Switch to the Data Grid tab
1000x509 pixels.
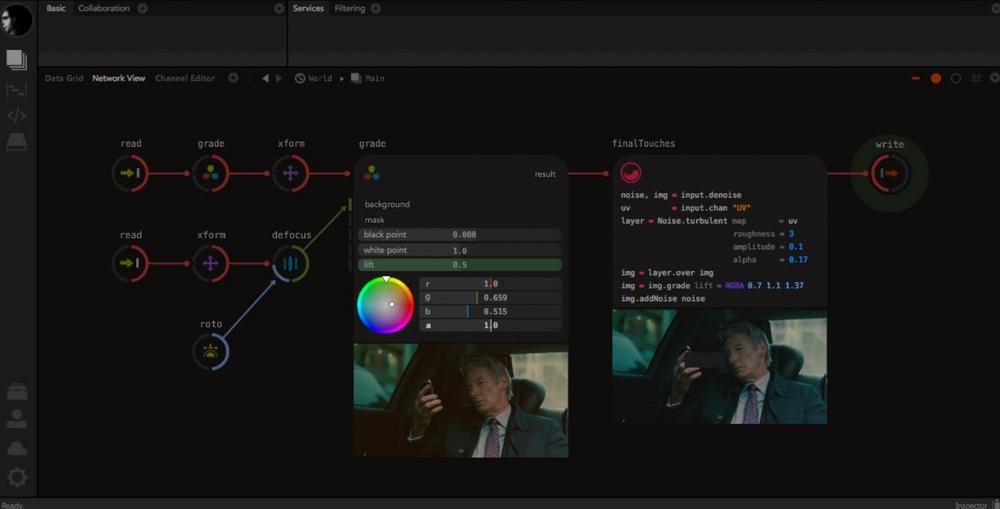(64, 78)
